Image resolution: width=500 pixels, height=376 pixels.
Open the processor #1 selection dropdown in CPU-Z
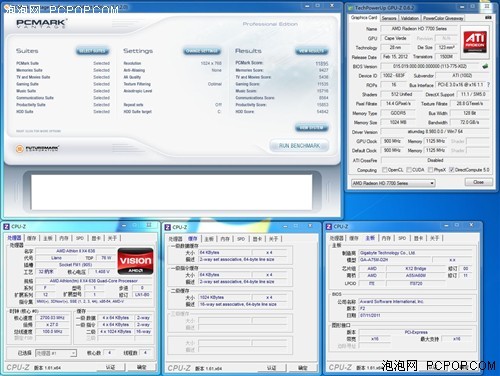tap(56, 353)
